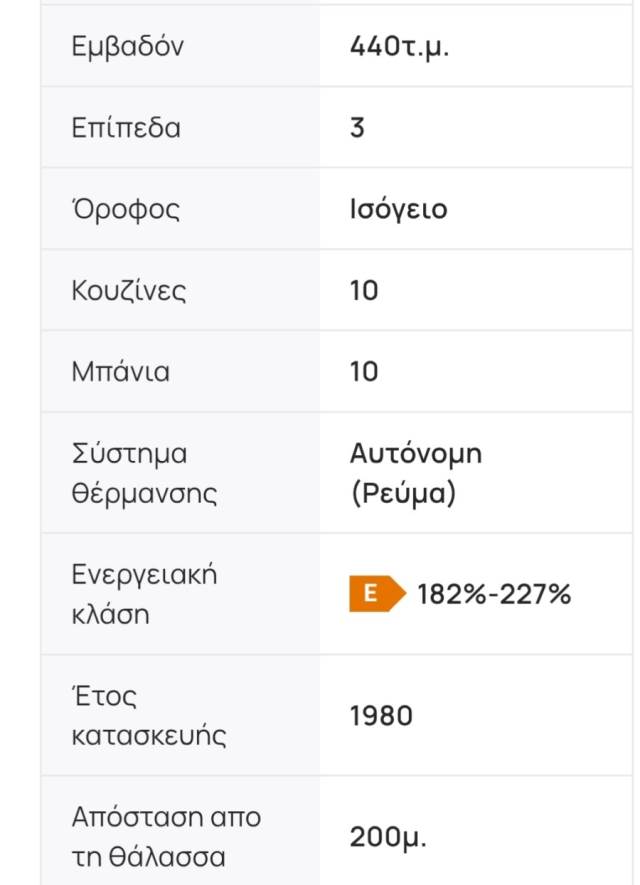Click the 182%-227% energy range text
Viewport: 640px width, 885px height.
pos(494,594)
